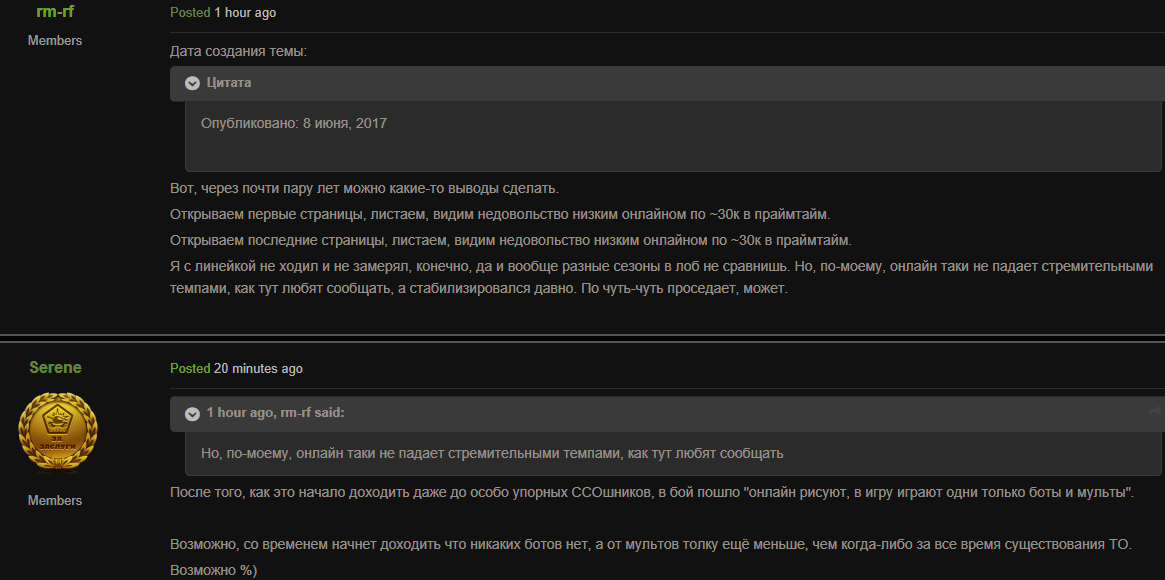Image resolution: width=1165 pixels, height=580 pixels.
Task: Click the 'Цитата' quote header label
Action: click(x=229, y=83)
